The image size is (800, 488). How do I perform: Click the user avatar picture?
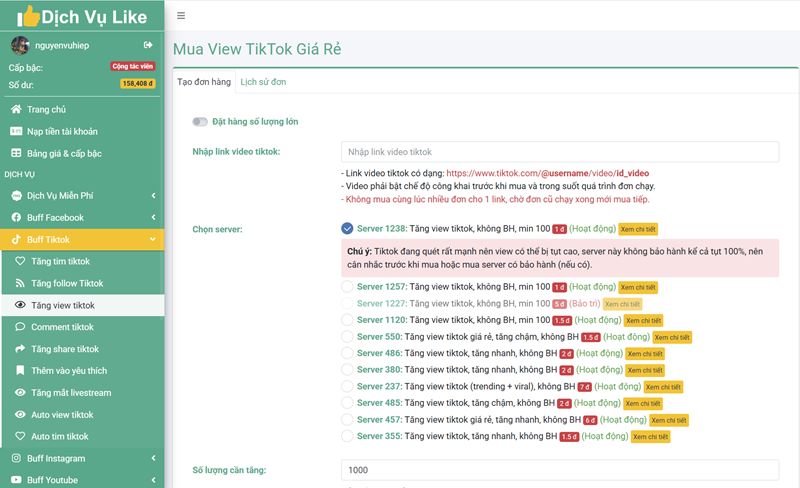pos(20,45)
